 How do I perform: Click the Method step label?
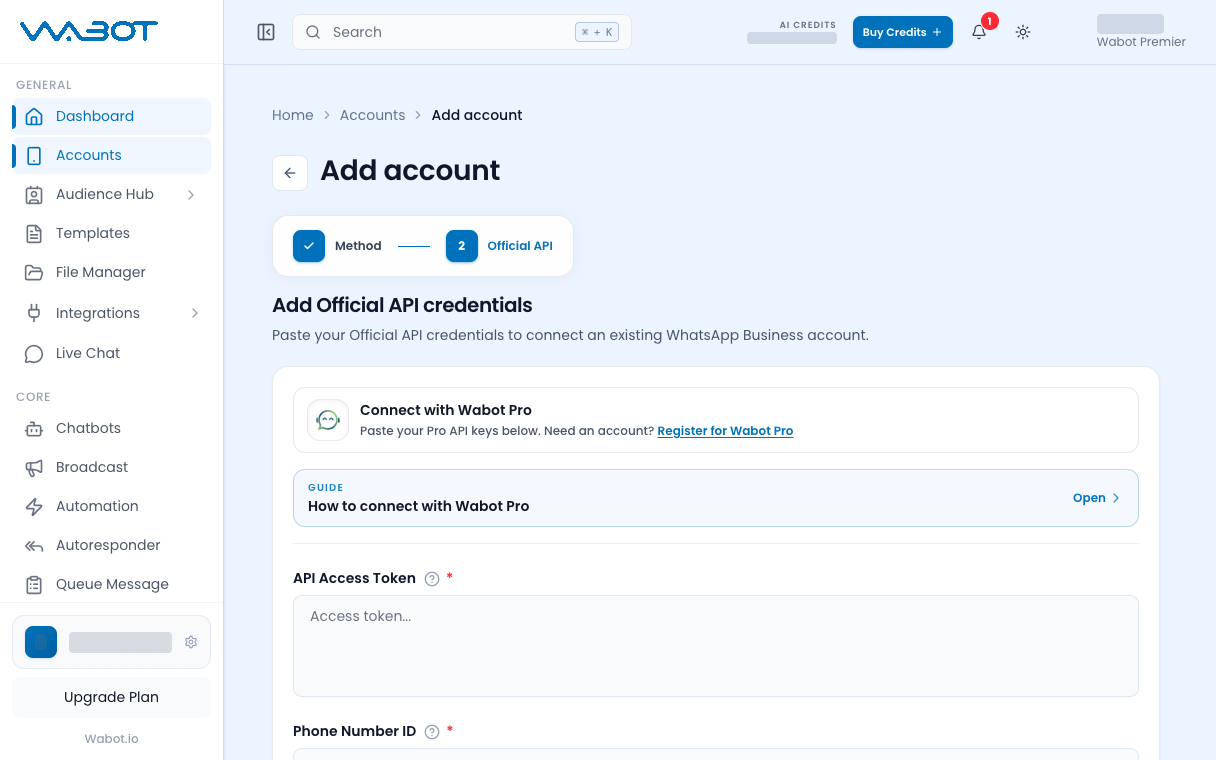[x=358, y=246]
